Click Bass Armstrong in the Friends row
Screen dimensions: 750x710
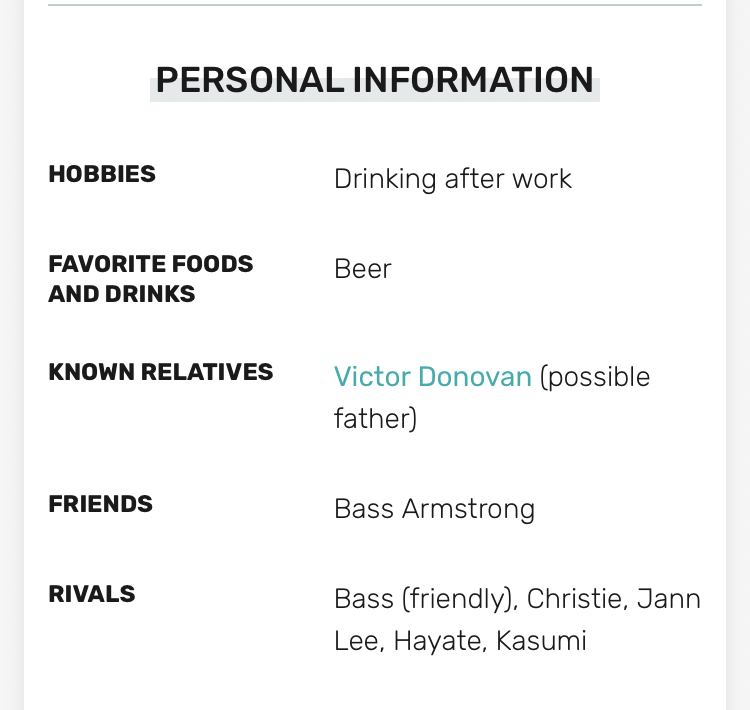point(434,509)
